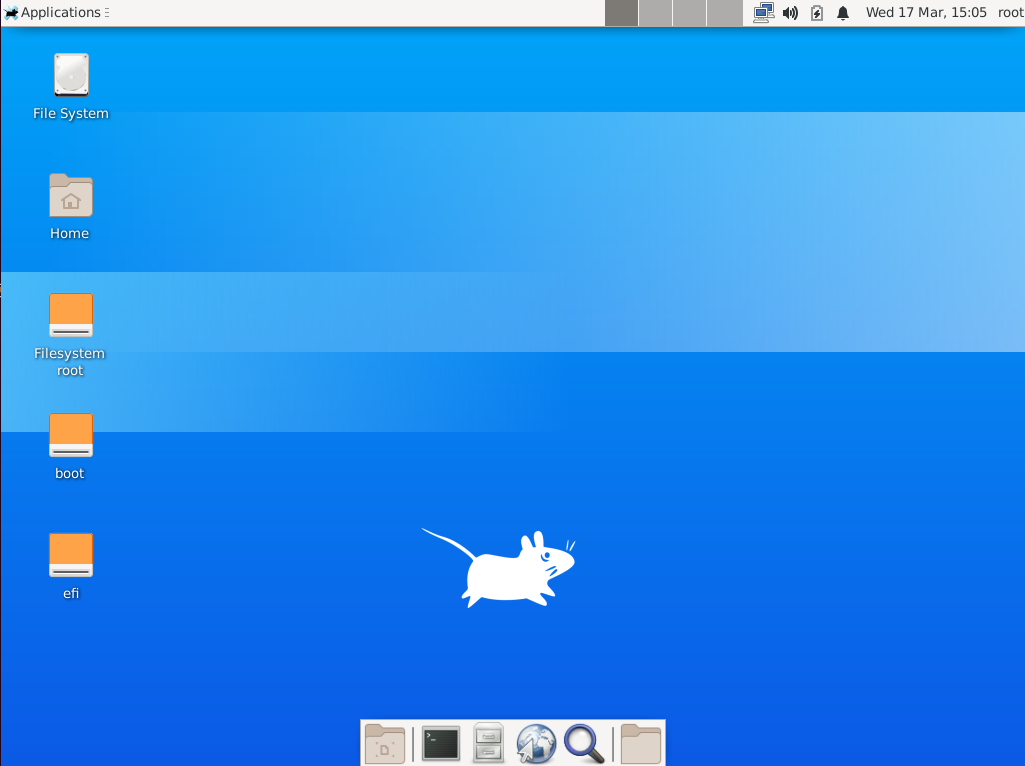Click the battery power manager icon

(817, 13)
